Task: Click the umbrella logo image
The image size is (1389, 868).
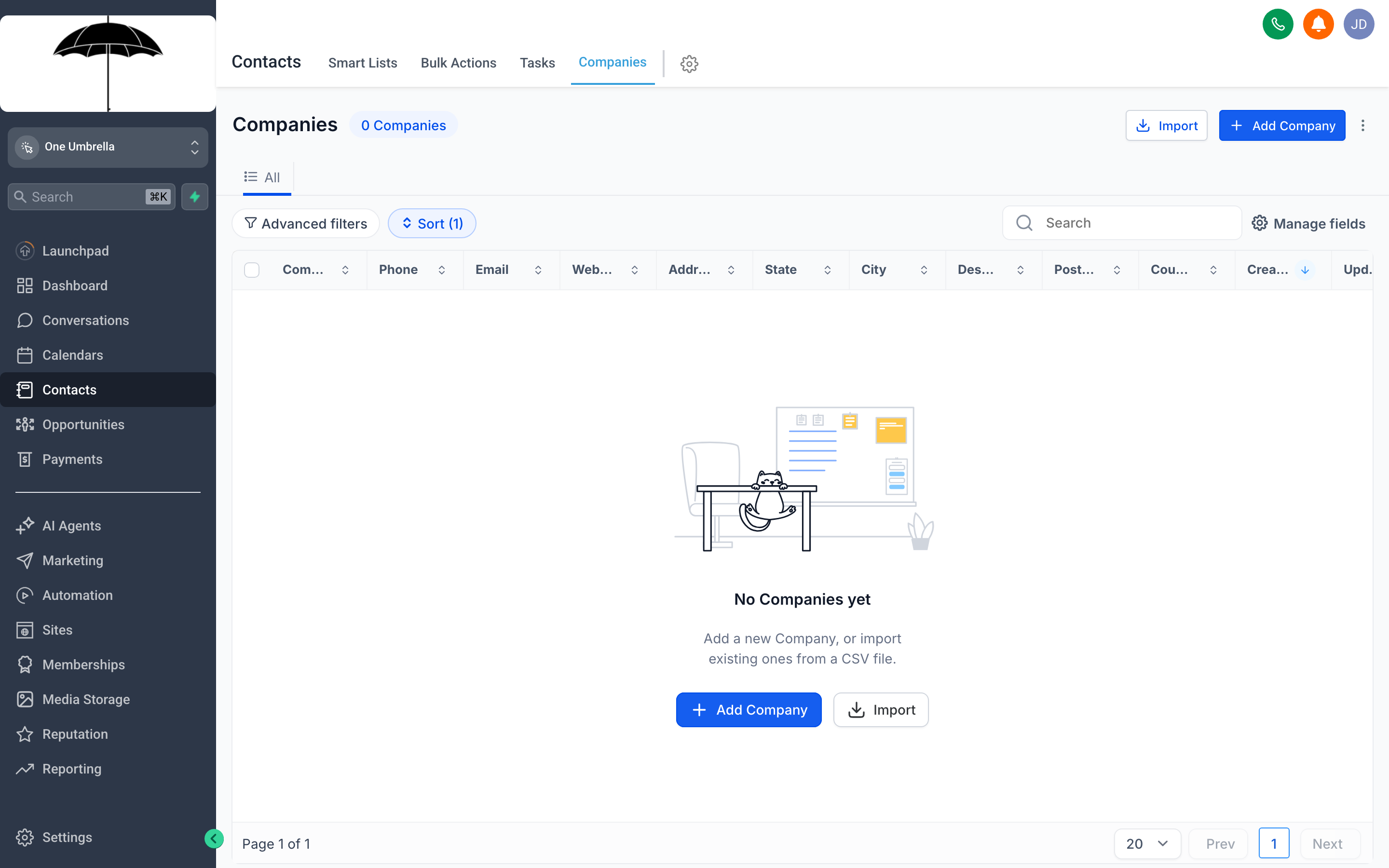Action: coord(108,63)
